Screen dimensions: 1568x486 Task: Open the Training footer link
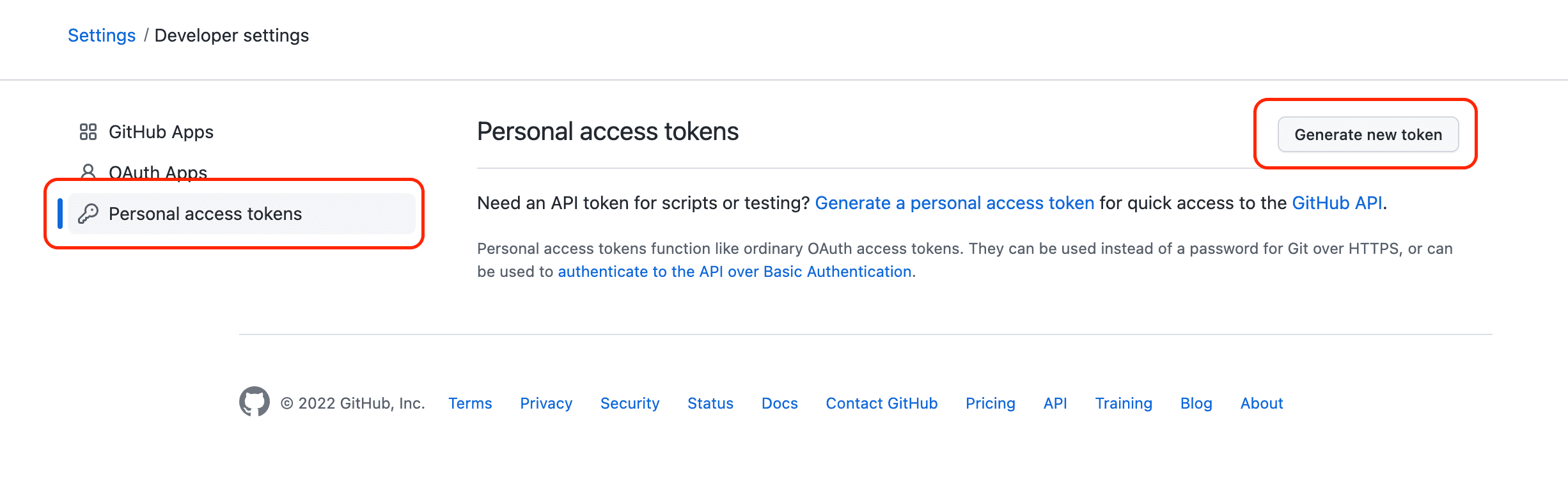pyautogui.click(x=1123, y=404)
